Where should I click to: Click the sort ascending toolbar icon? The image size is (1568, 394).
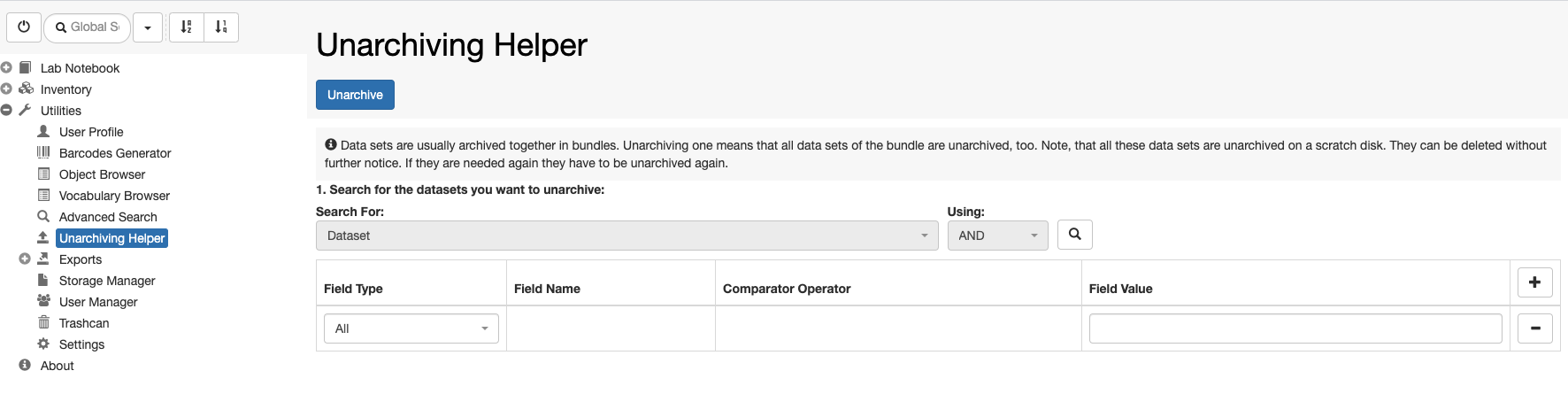click(186, 27)
